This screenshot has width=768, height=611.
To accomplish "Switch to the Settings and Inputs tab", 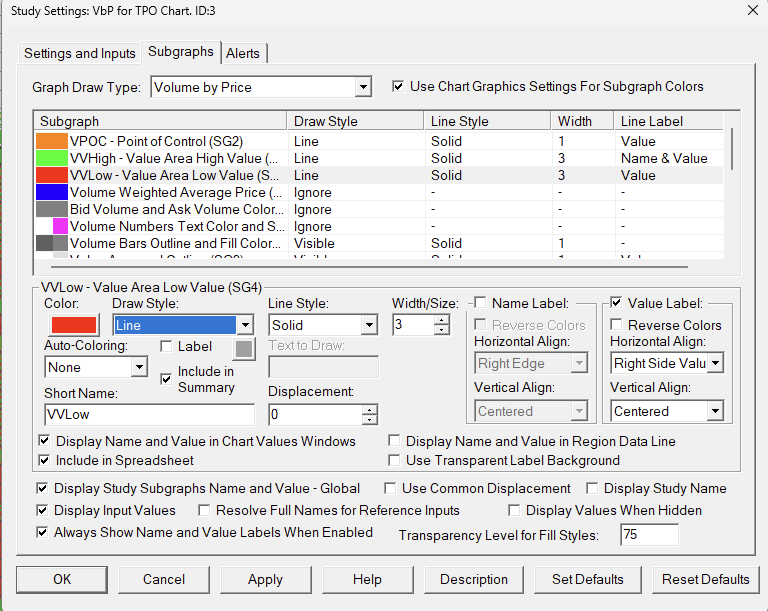I will [79, 53].
